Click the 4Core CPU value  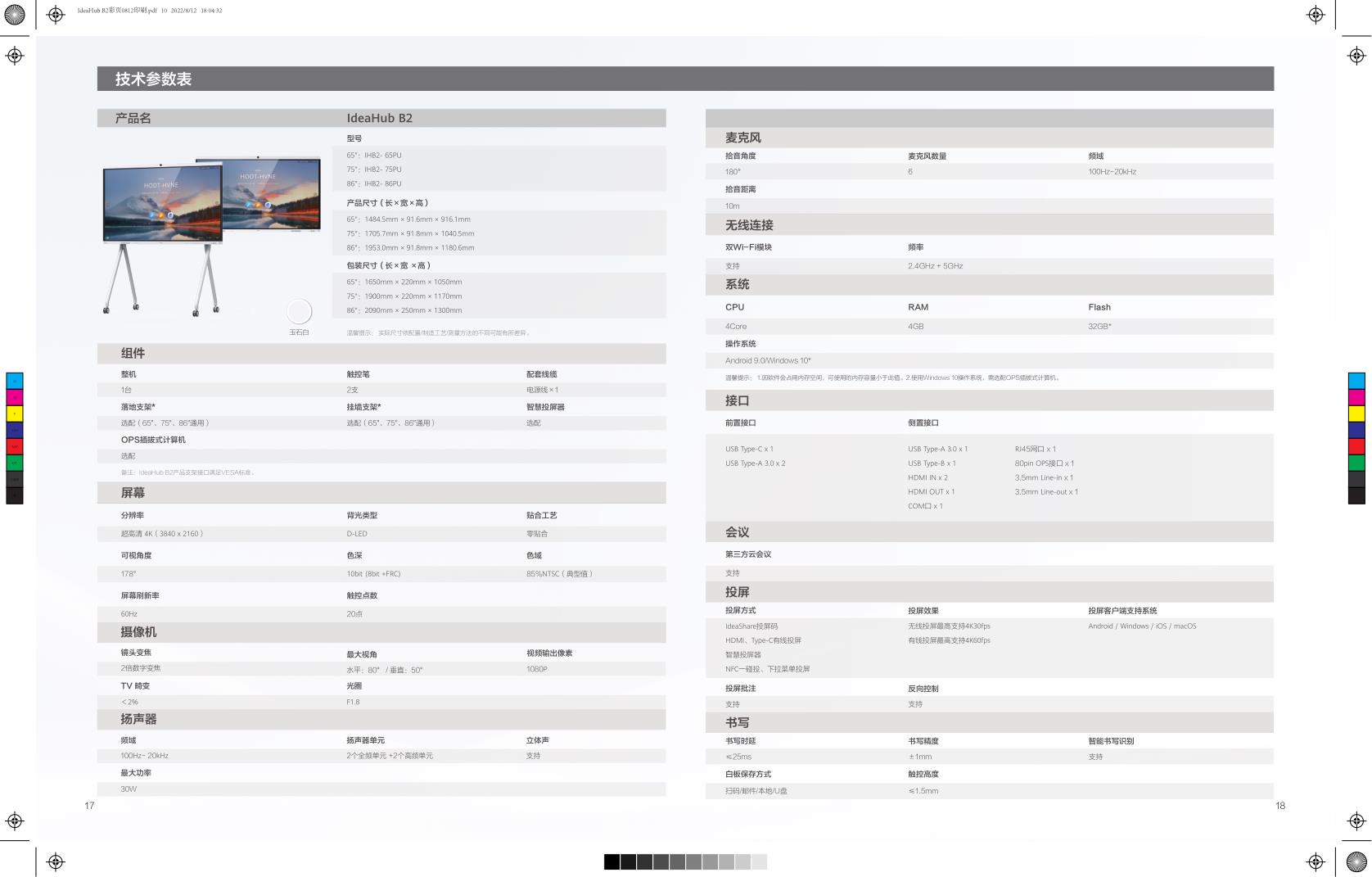pos(736,326)
